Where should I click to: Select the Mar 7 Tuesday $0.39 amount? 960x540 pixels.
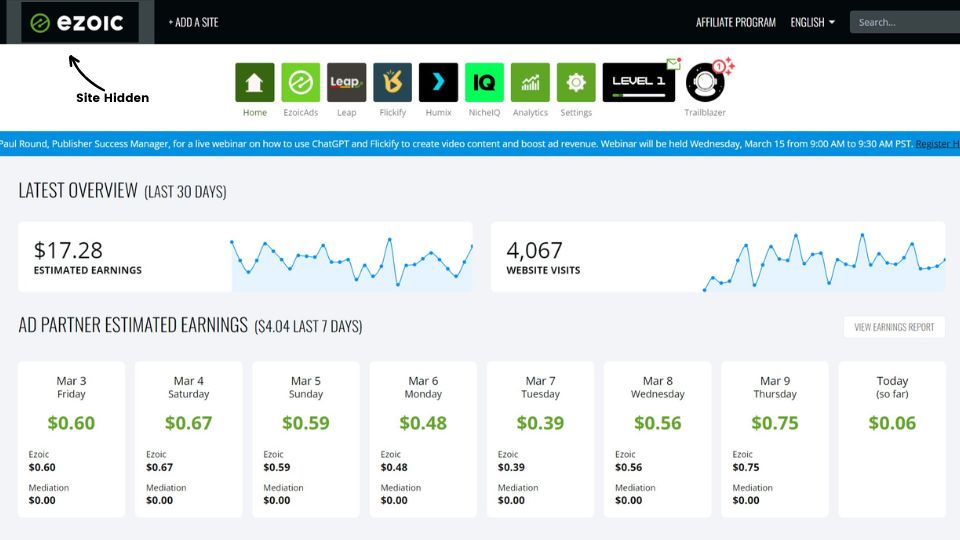(541, 423)
